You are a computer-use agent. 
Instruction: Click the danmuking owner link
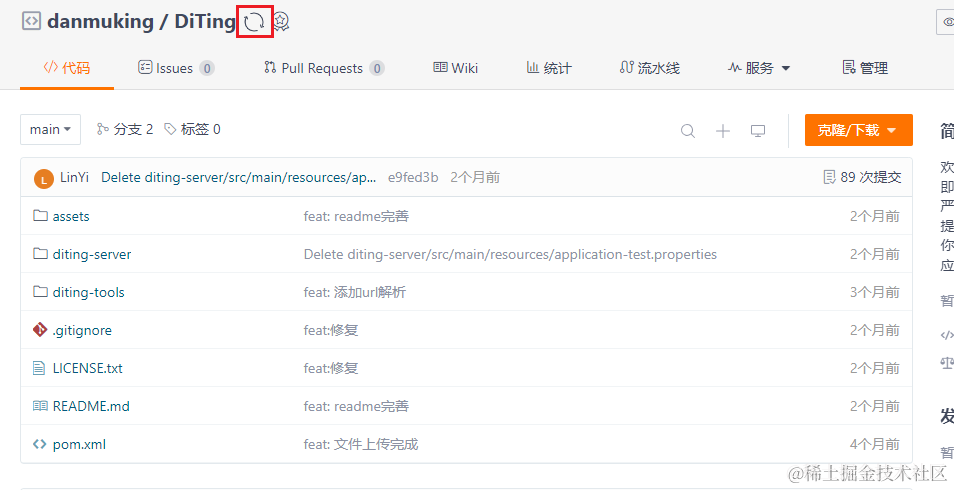click(x=100, y=22)
